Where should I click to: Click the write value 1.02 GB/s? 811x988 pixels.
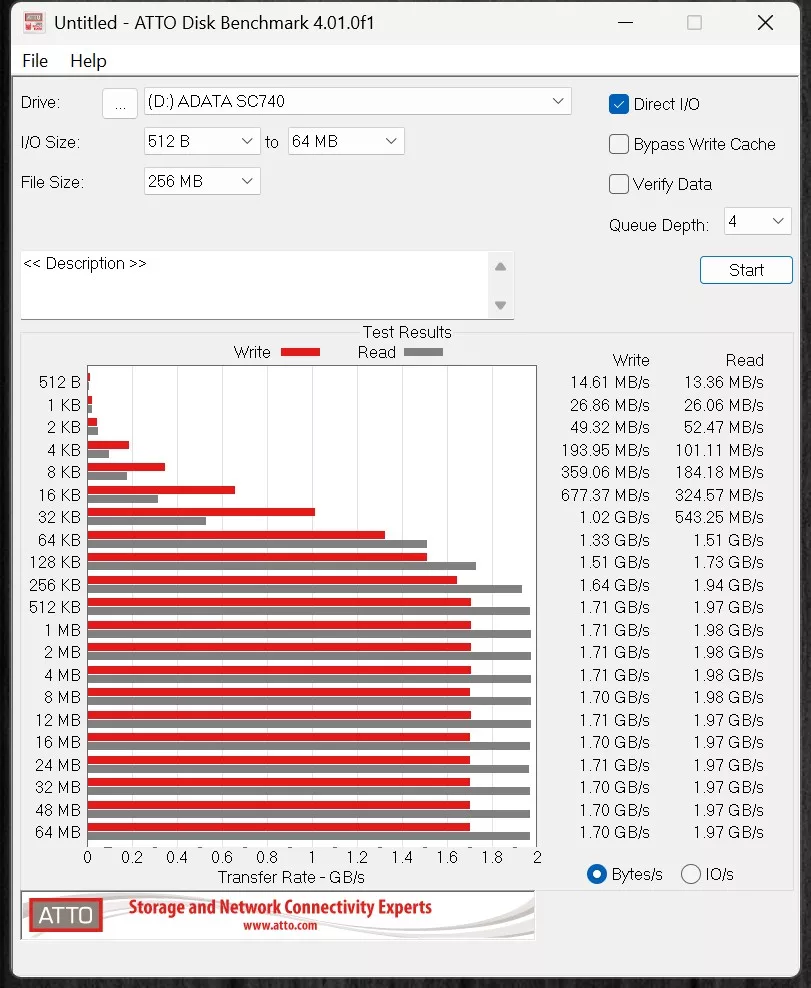point(614,517)
